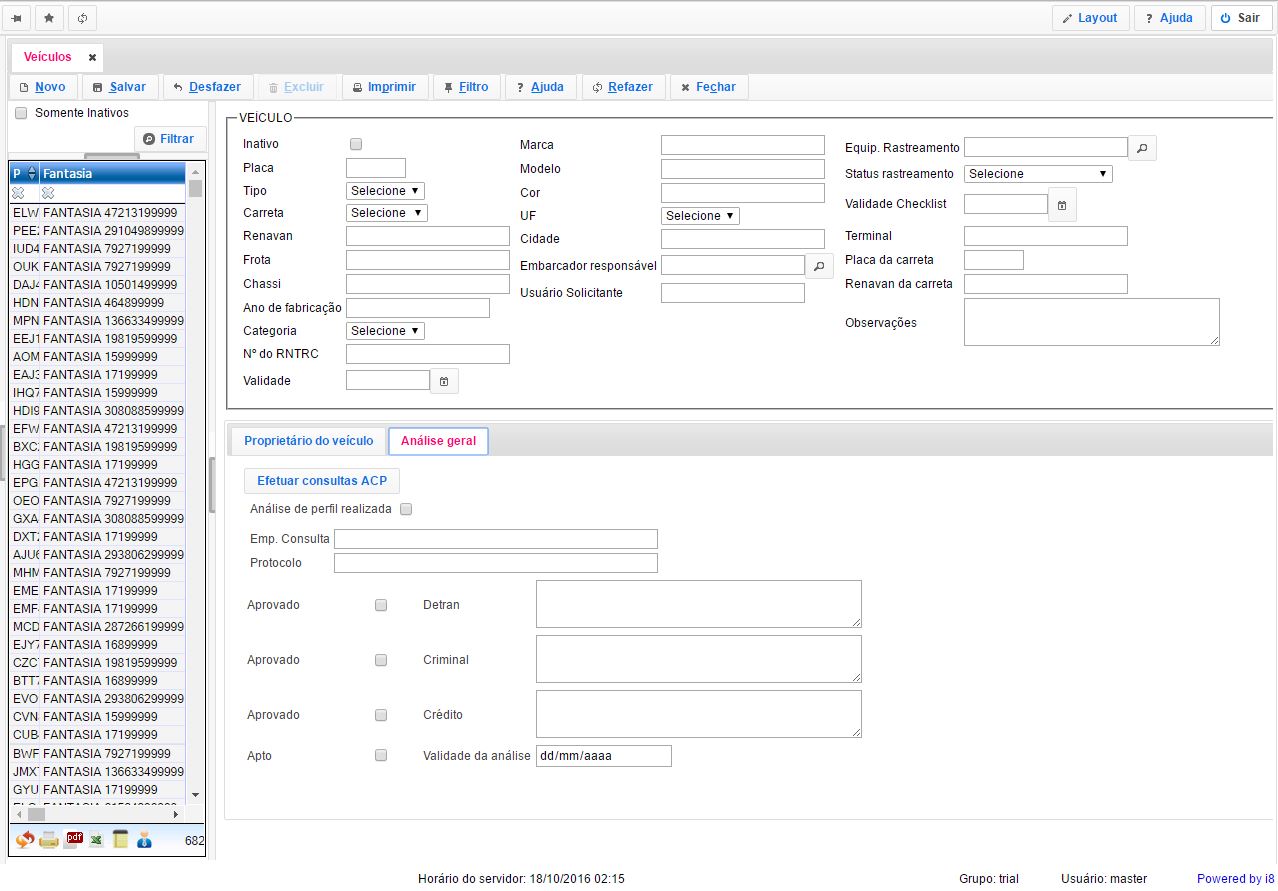Click the Refazer redo button
The width and height of the screenshot is (1278, 891).
pyautogui.click(x=623, y=87)
